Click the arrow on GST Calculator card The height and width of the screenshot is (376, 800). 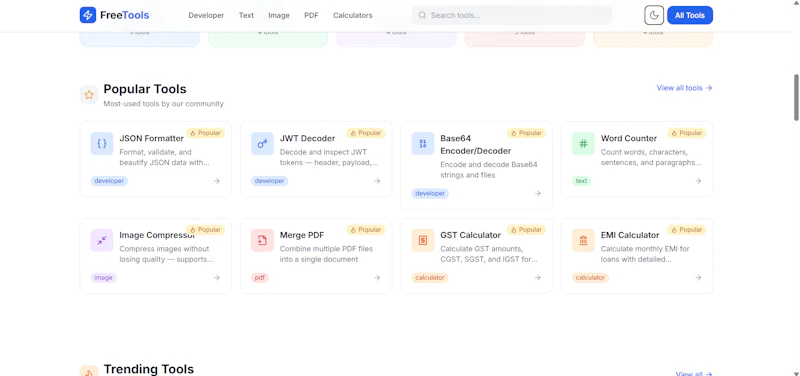pyautogui.click(x=538, y=278)
